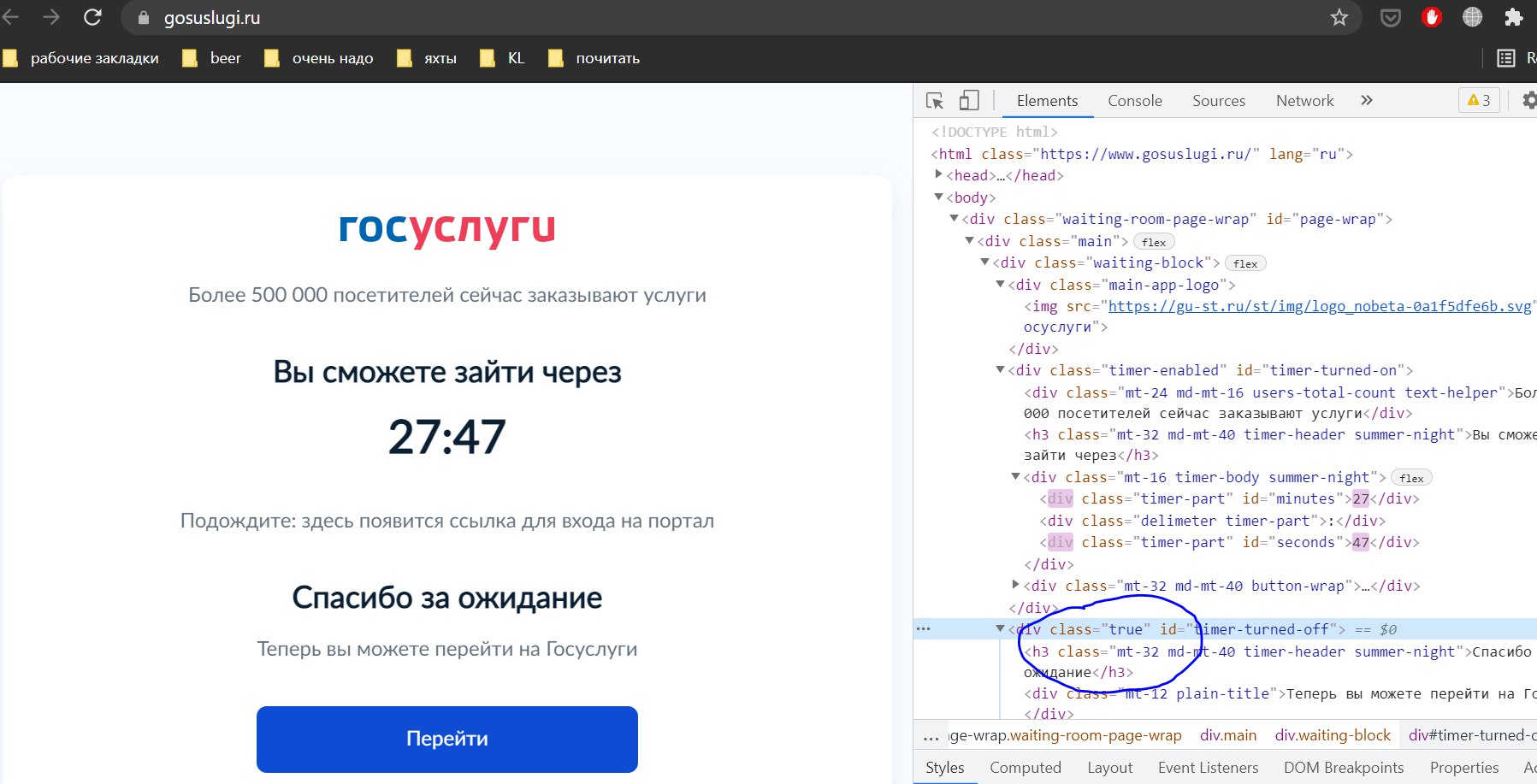Collapse the waiting-room-page-wrap div node
The height and width of the screenshot is (784, 1537).
pyautogui.click(x=955, y=219)
